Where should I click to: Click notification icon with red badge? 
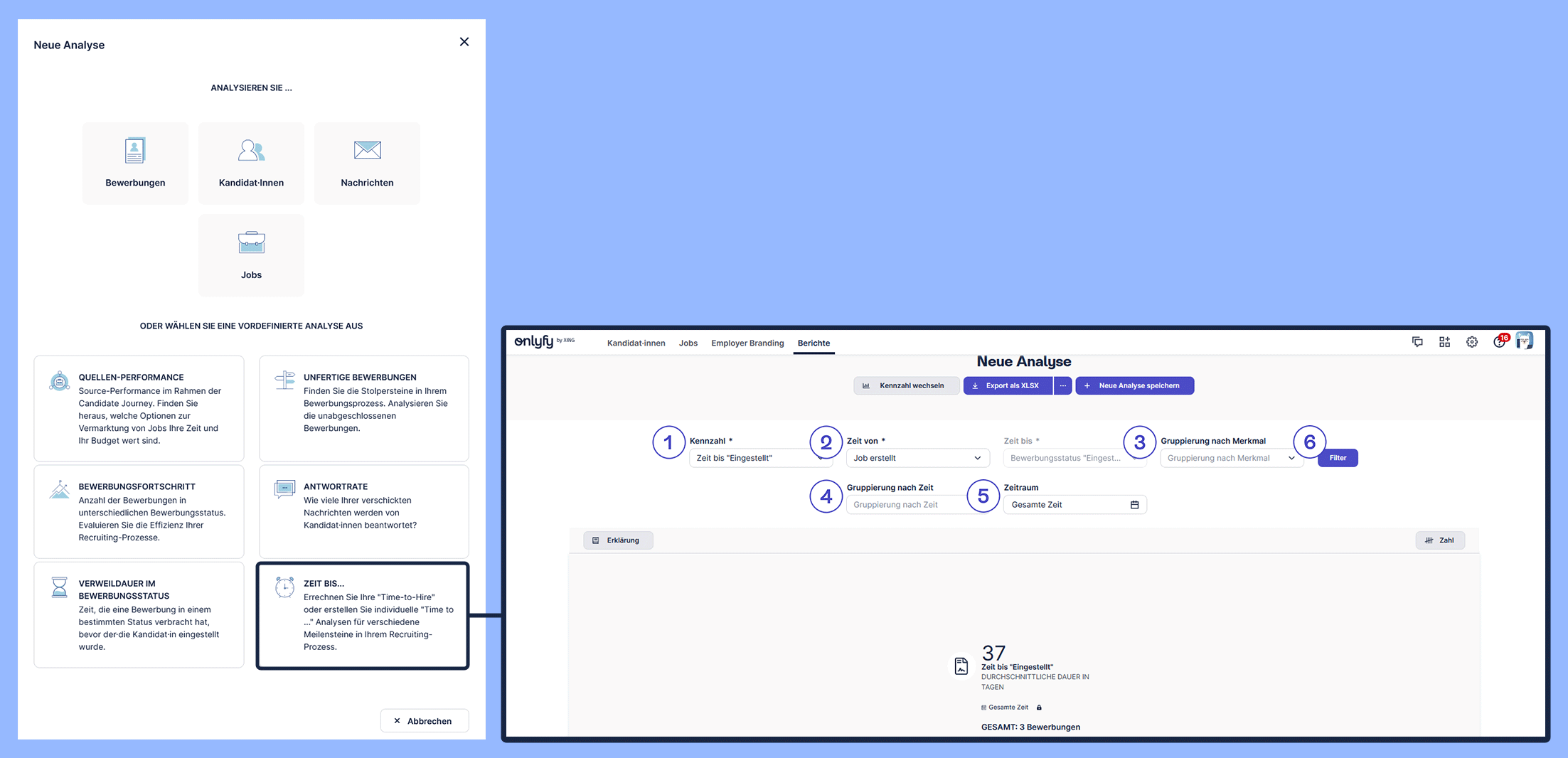[x=1499, y=342]
